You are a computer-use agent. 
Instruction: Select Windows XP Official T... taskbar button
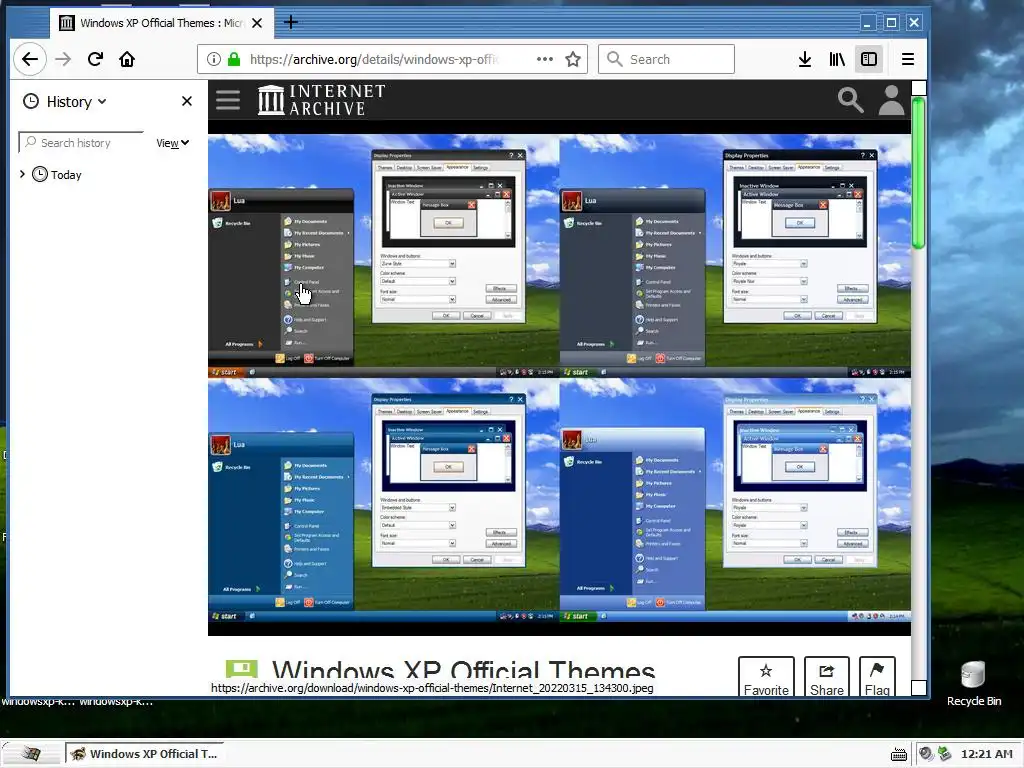(144, 754)
